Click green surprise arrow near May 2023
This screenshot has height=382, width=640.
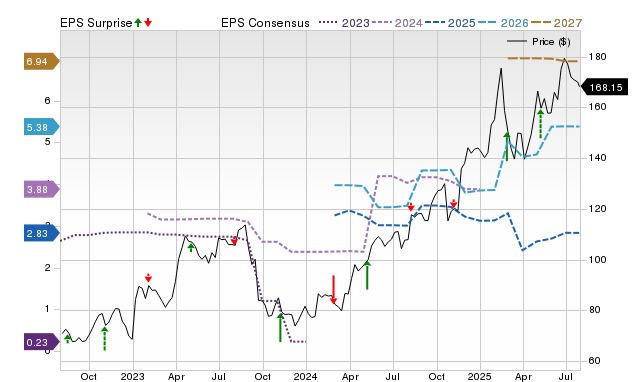tap(191, 248)
